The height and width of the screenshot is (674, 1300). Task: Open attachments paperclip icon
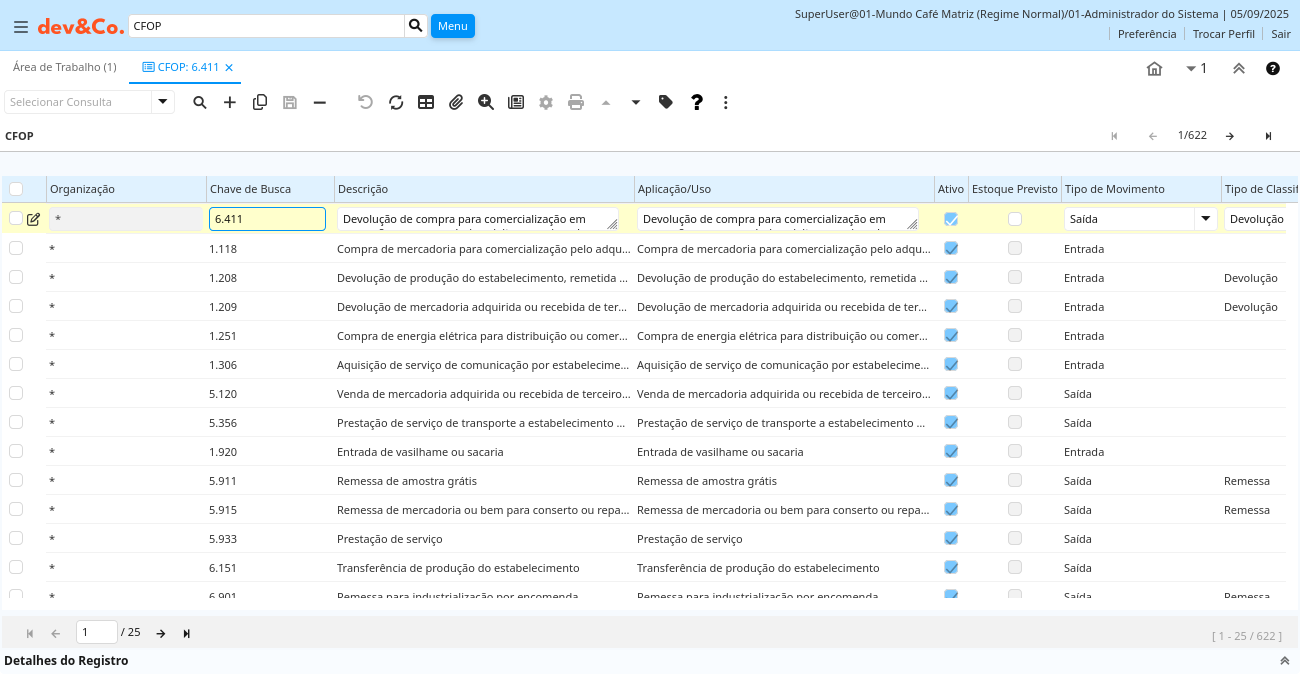pos(456,102)
